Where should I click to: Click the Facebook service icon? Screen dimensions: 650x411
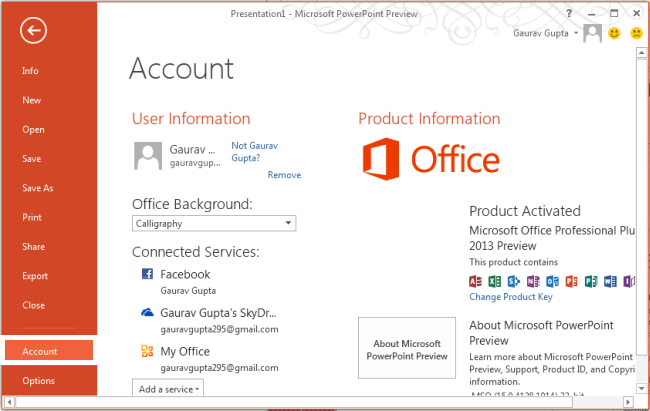(x=147, y=274)
